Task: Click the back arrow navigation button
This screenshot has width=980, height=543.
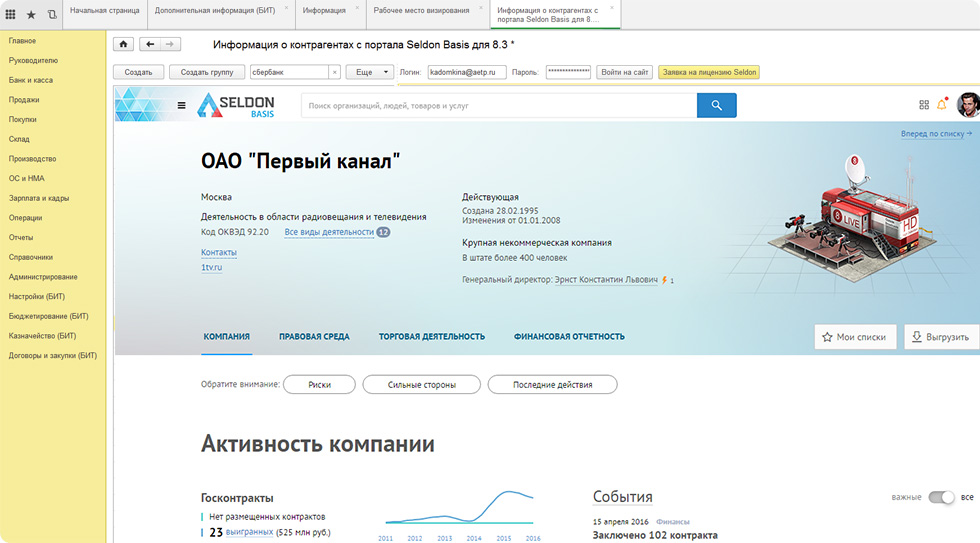Action: [150, 44]
